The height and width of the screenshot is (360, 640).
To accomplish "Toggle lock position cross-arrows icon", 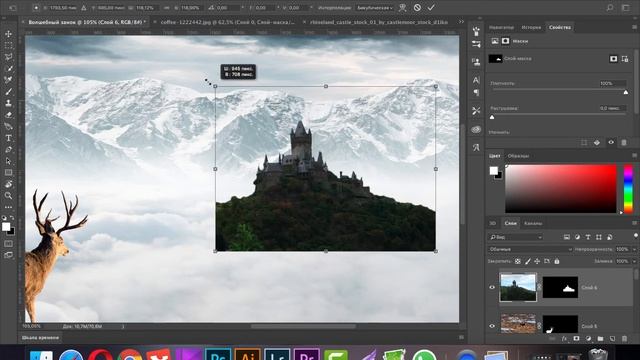I will coord(537,261).
